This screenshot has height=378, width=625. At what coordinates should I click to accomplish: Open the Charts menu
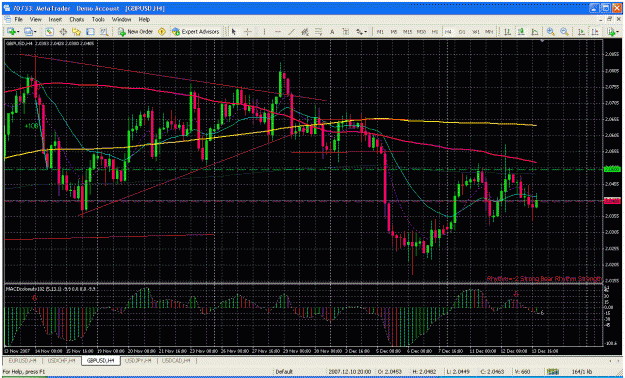click(77, 19)
